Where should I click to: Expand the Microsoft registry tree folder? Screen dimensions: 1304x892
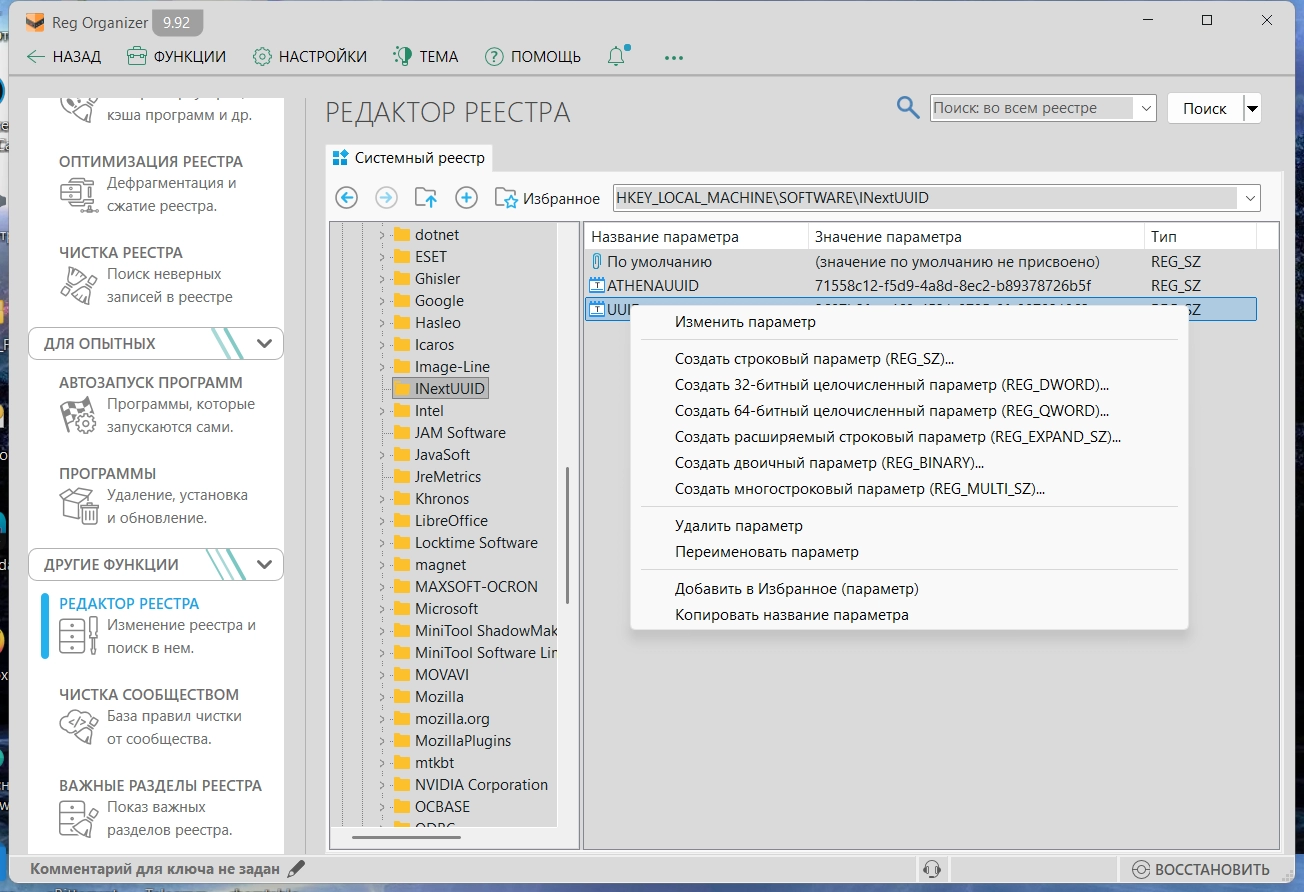pyautogui.click(x=382, y=609)
